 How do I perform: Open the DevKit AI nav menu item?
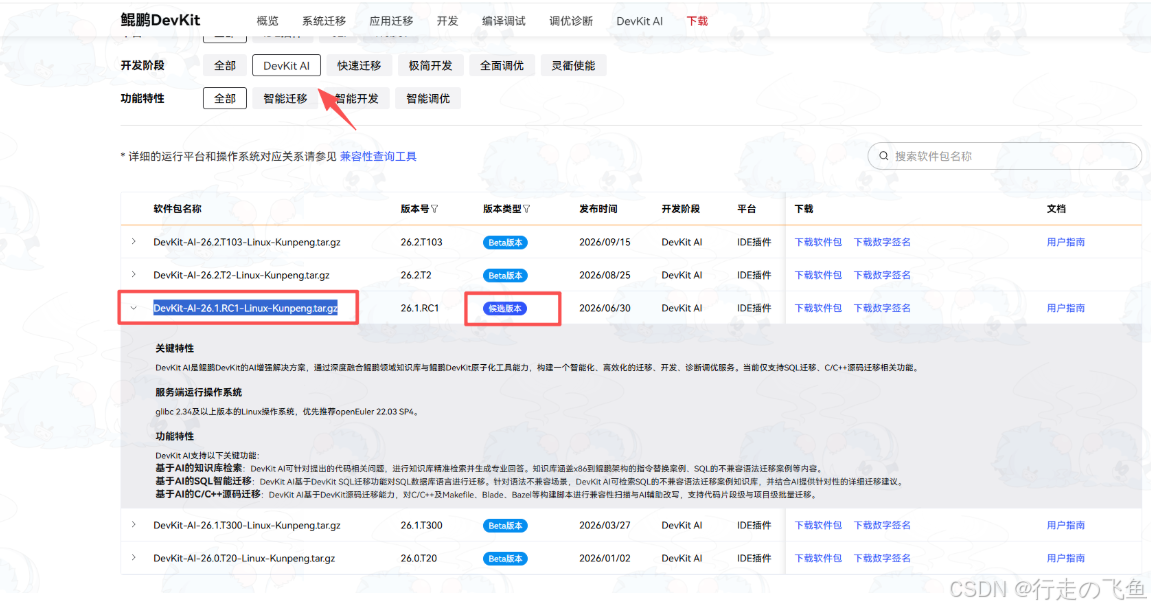639,21
